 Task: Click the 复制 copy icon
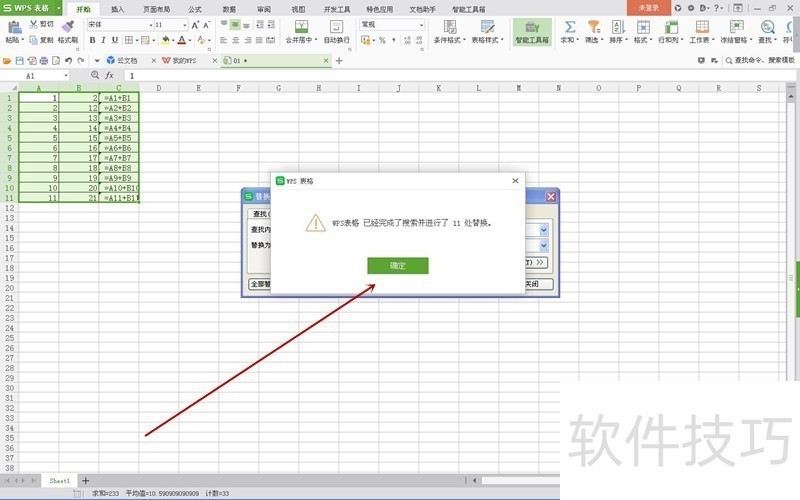click(x=34, y=40)
